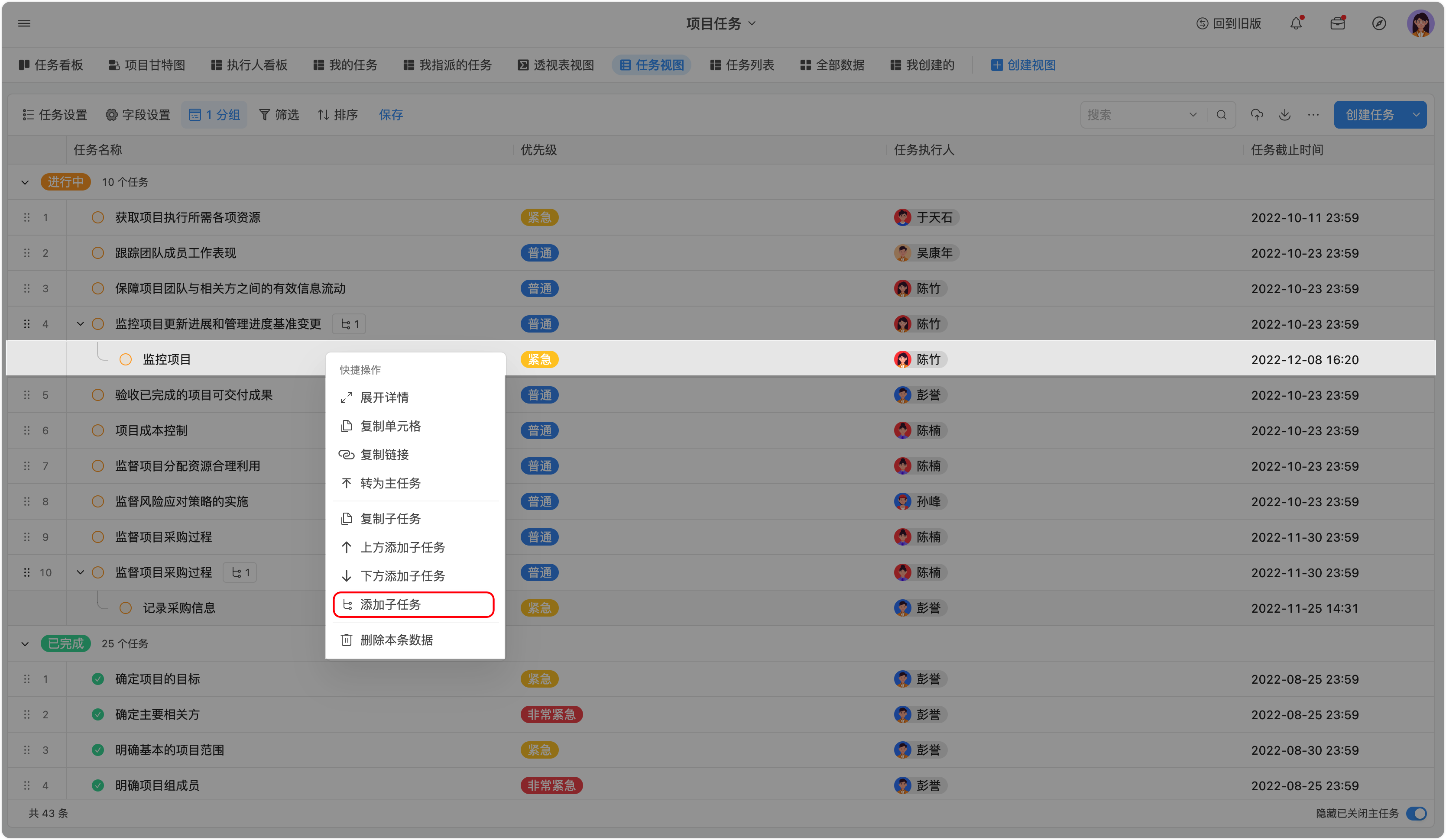1446x840 pixels.
Task: Open the compass explore icon
Action: [1378, 23]
